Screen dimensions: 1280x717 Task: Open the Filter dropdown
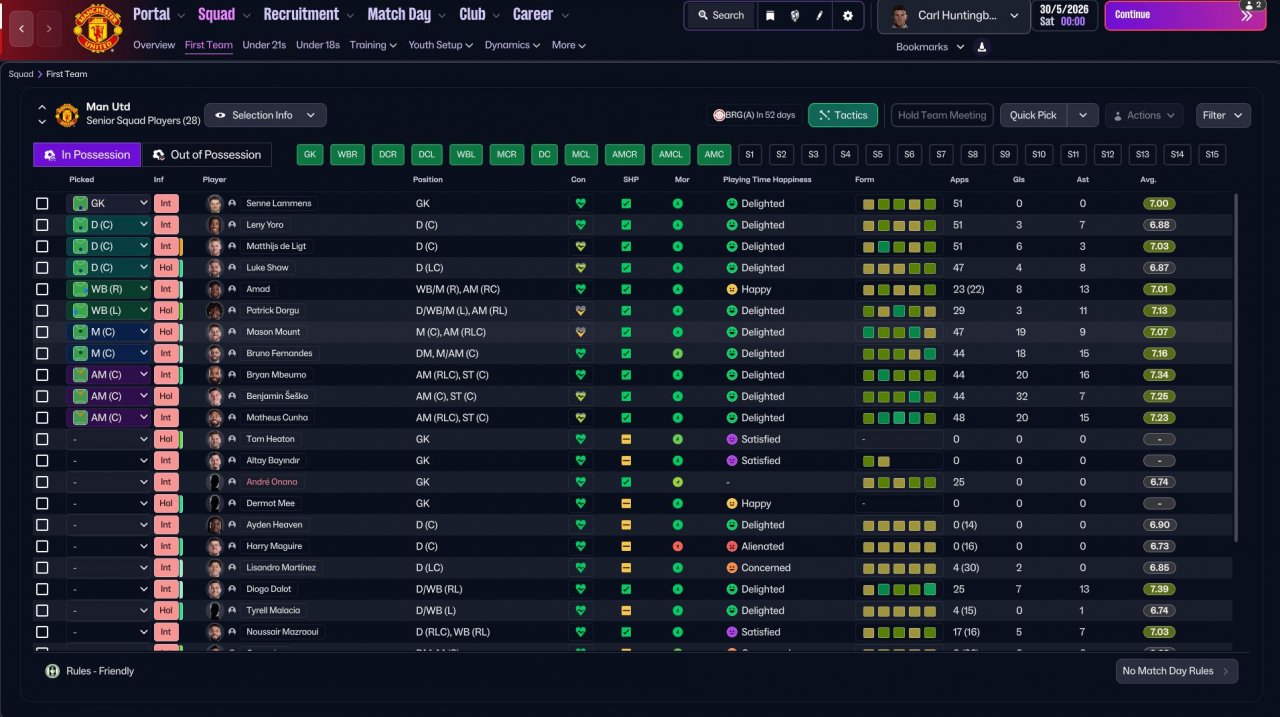point(1223,115)
